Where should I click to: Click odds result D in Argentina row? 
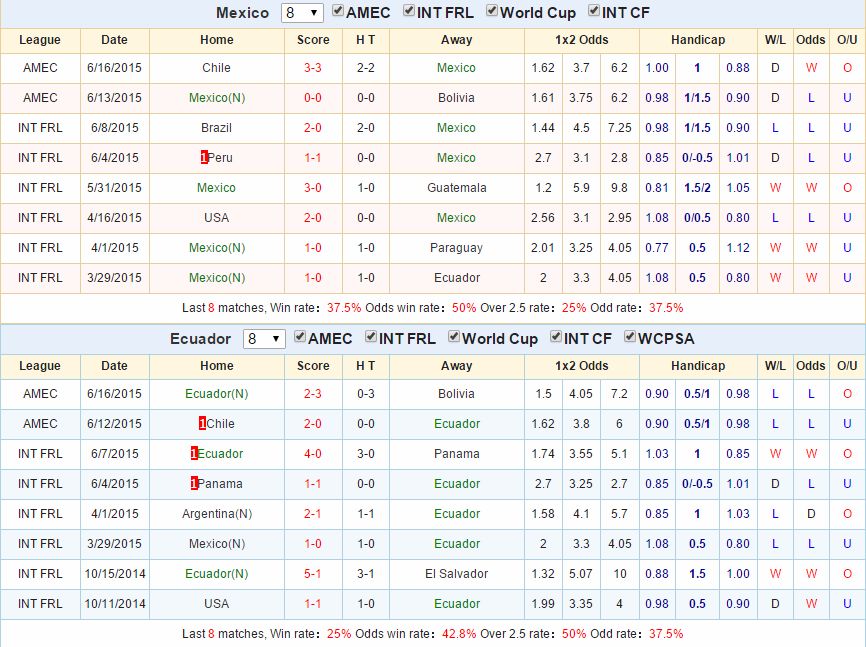pos(811,514)
